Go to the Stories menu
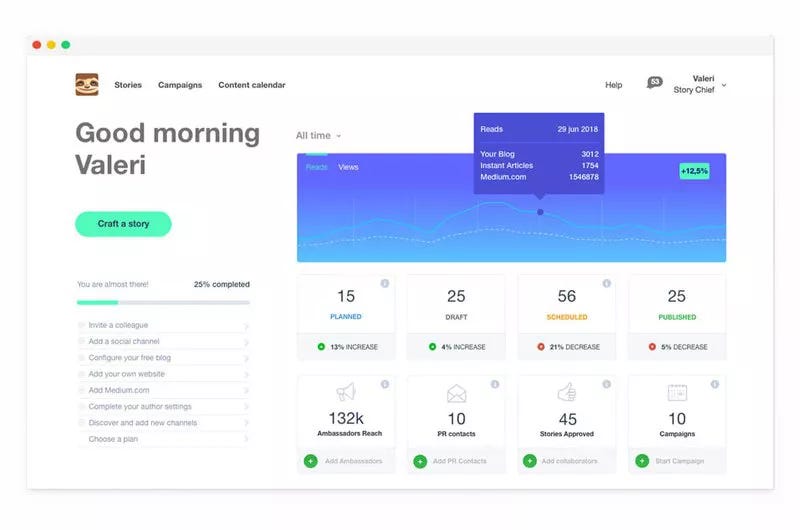 pyautogui.click(x=128, y=85)
